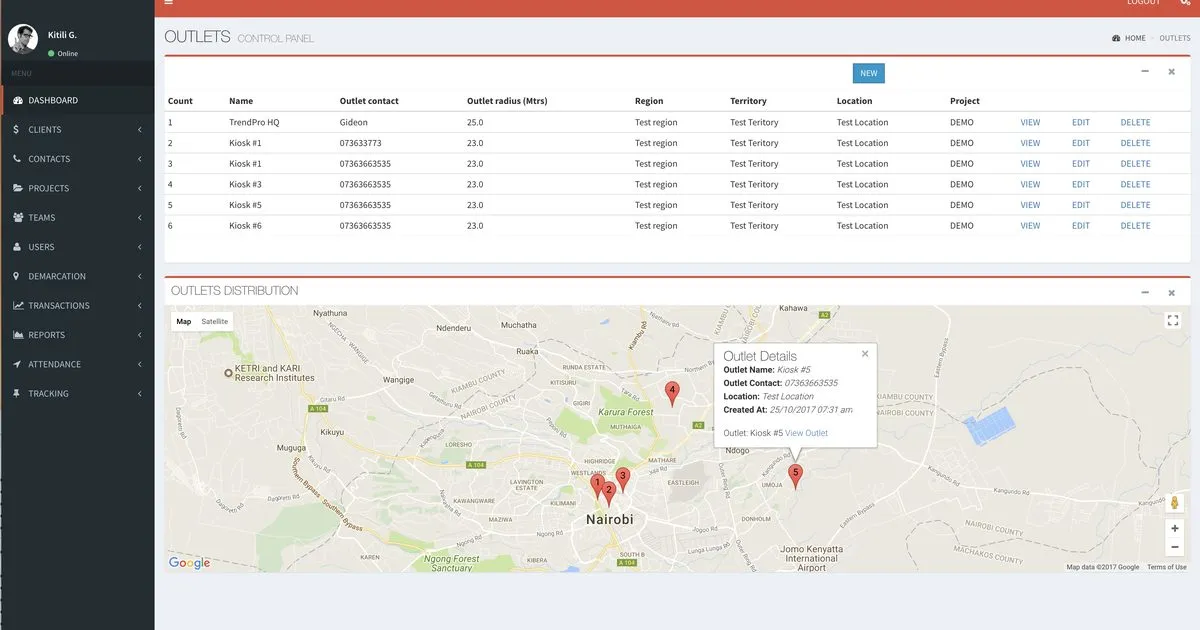Edit the TrendPro HQ outlet
The height and width of the screenshot is (630, 1200).
click(x=1081, y=123)
